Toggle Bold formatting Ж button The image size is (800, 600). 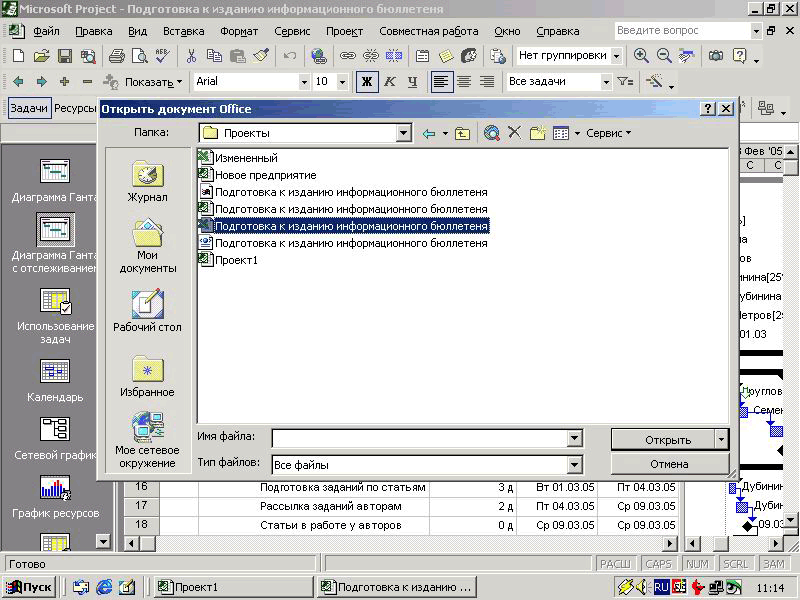(x=367, y=82)
